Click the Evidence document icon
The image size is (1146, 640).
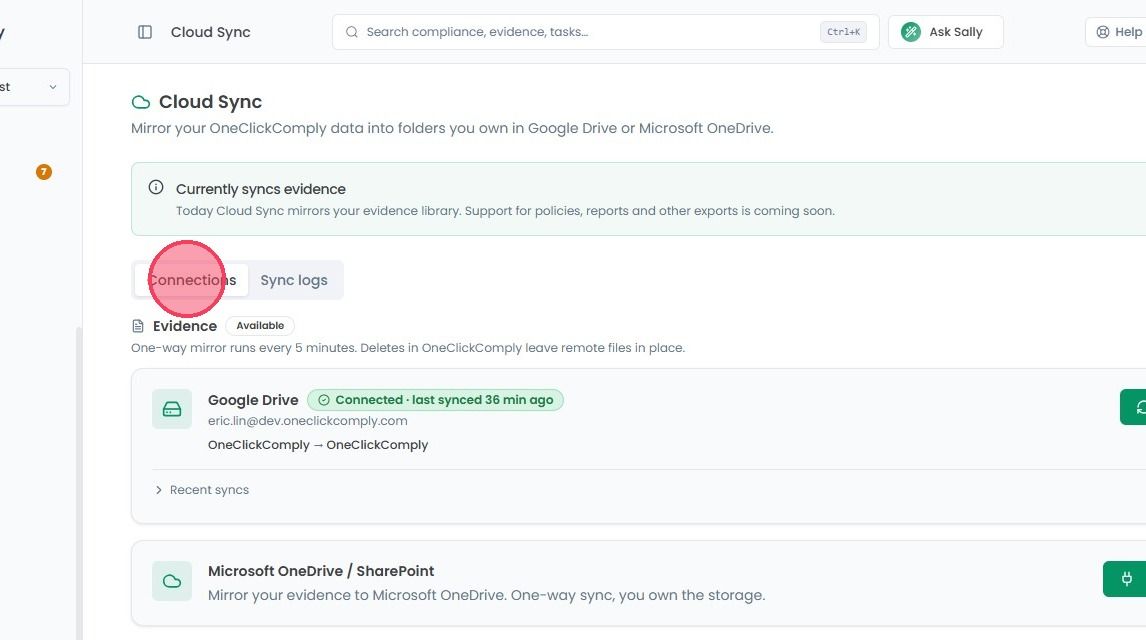pyautogui.click(x=138, y=326)
